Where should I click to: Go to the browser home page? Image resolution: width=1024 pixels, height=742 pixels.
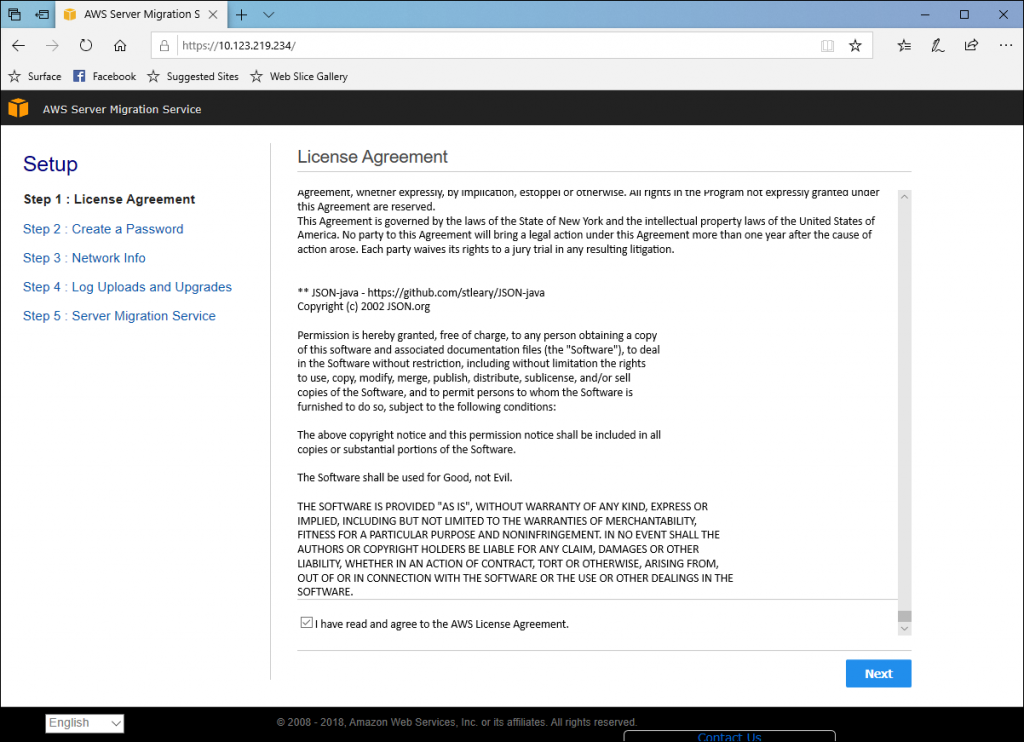point(120,45)
